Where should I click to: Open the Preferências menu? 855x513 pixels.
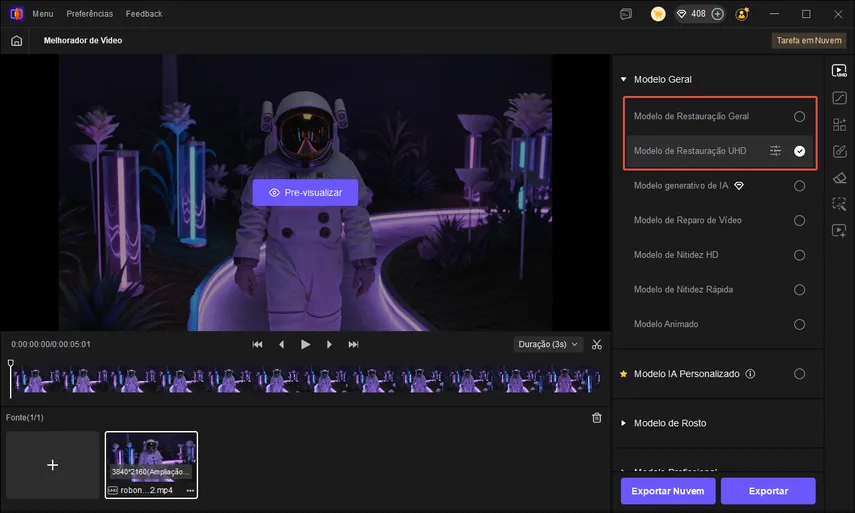[x=90, y=14]
